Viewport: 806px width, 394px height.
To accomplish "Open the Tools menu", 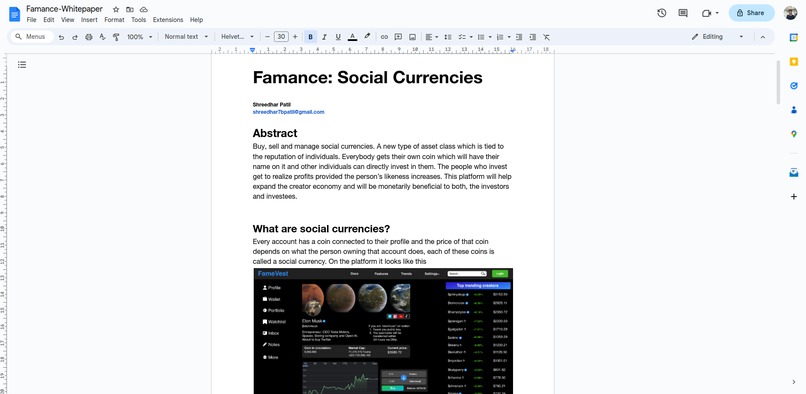I will click(138, 20).
